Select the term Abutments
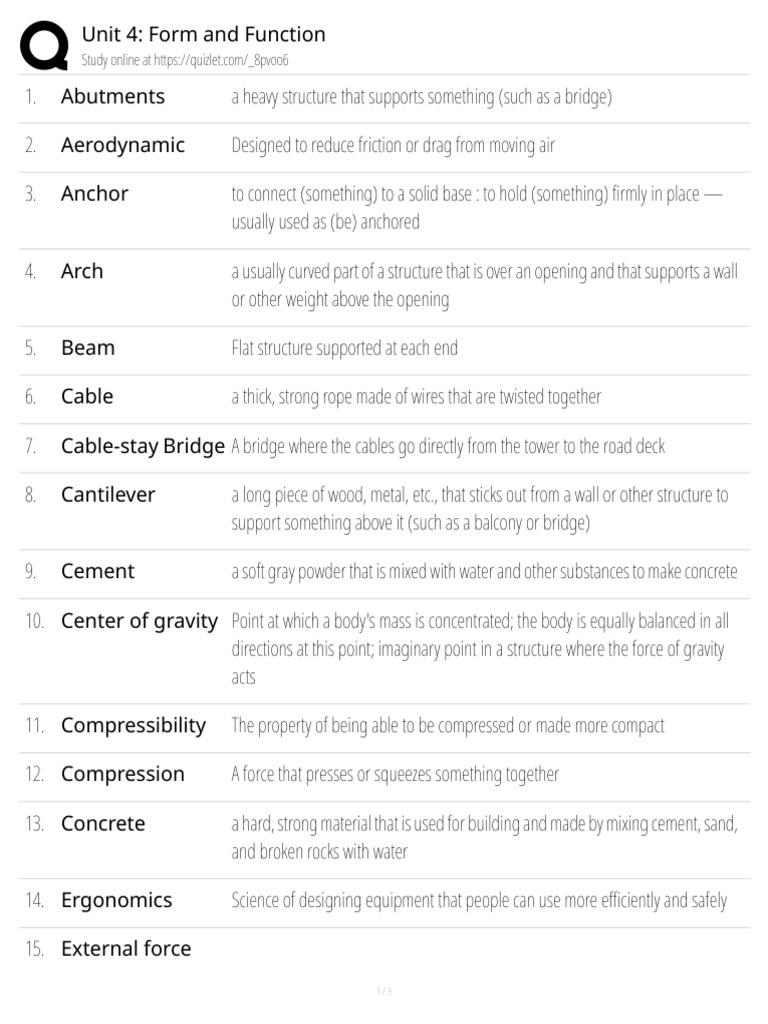 click(x=113, y=97)
